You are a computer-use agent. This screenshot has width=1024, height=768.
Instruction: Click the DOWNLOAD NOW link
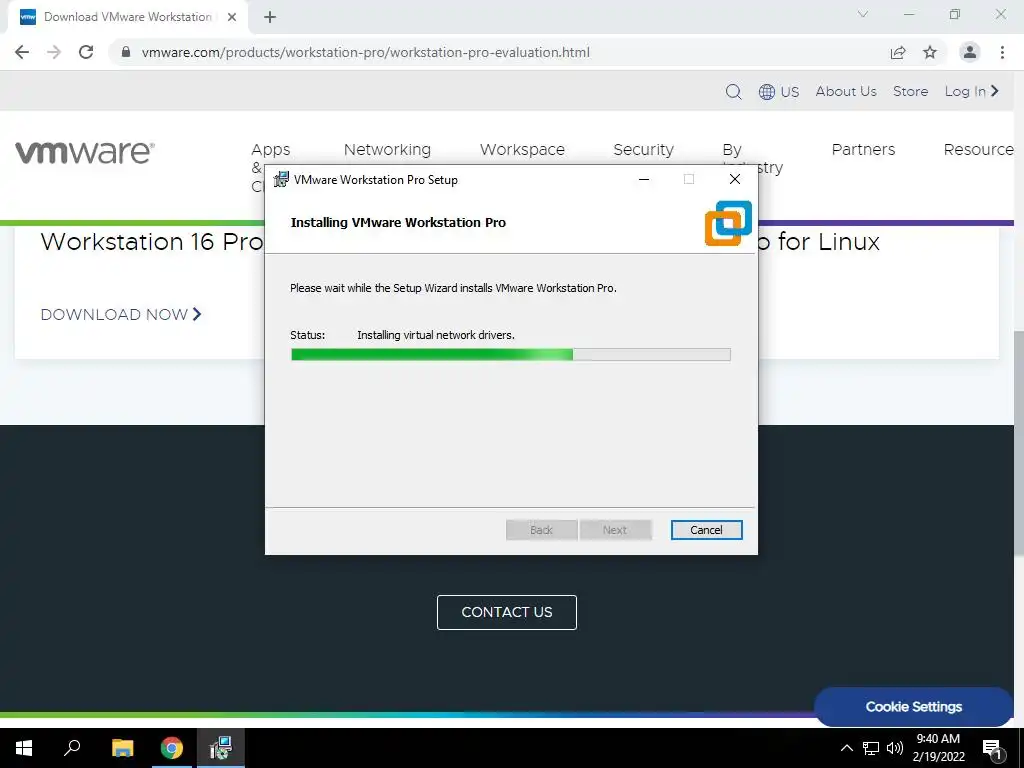click(x=121, y=315)
